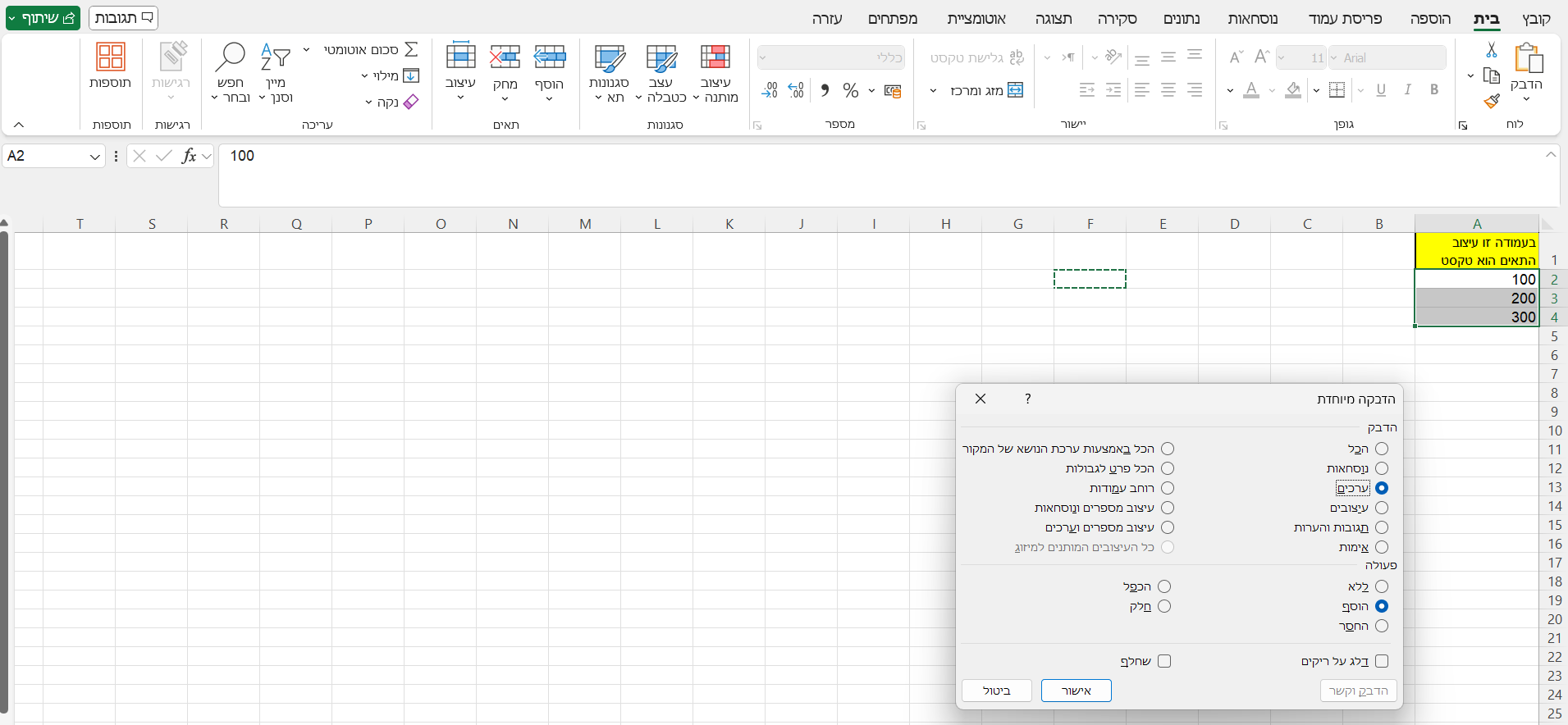Screen dimensions: 1568x725
Task: Open the AutoSum dropdown arrow
Action: [307, 50]
